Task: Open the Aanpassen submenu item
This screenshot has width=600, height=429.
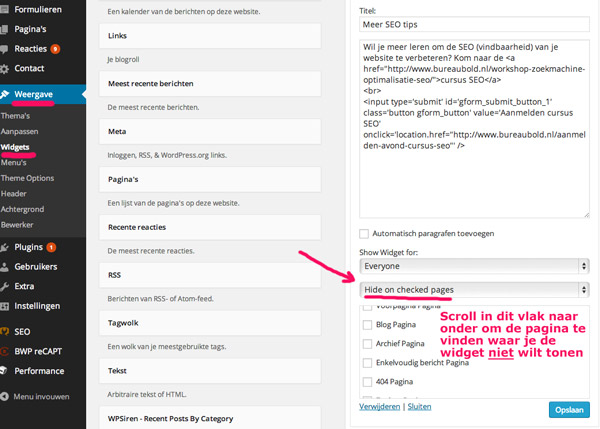Action: (x=20, y=132)
